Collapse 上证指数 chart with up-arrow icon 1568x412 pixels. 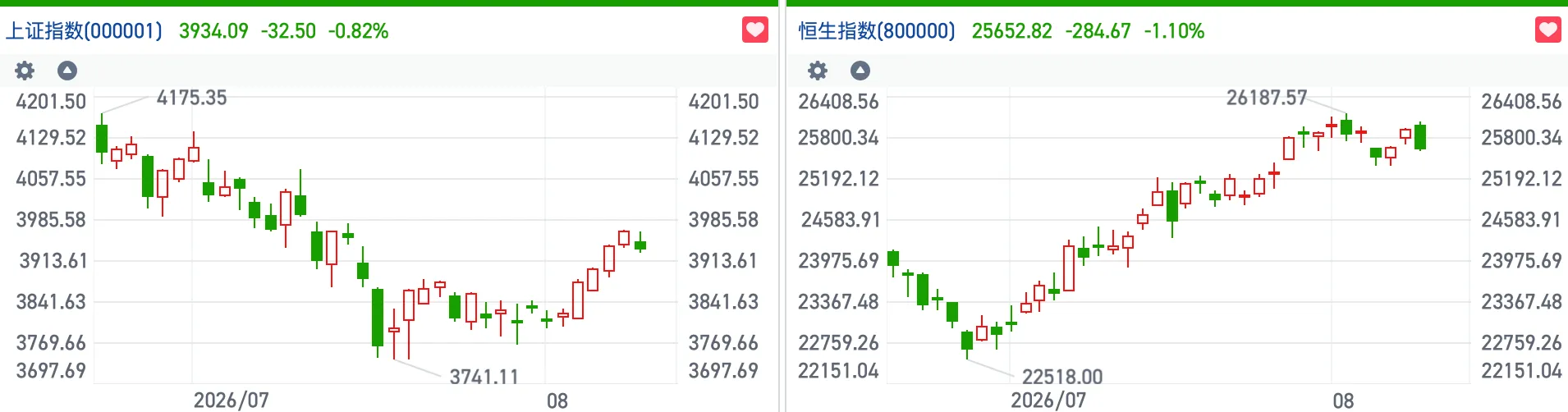(x=67, y=71)
